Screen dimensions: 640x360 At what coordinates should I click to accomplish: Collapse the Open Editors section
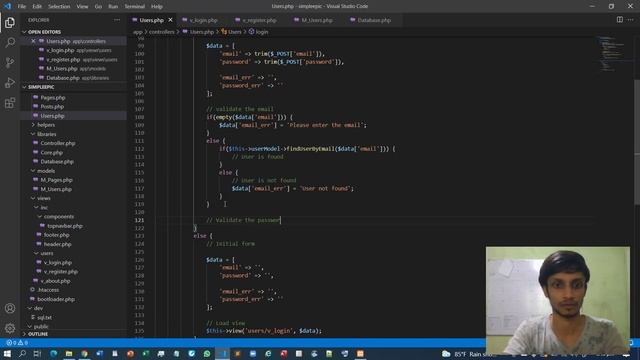pos(44,32)
